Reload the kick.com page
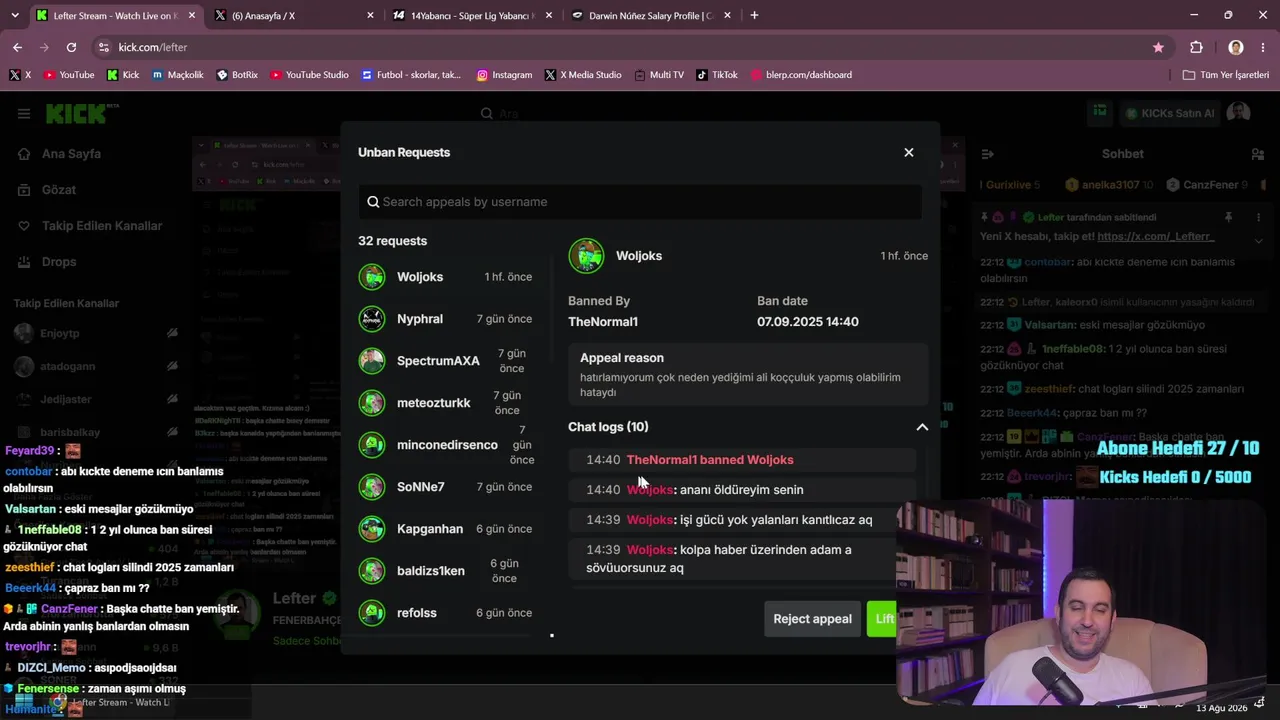Viewport: 1280px width, 720px height. [71, 47]
